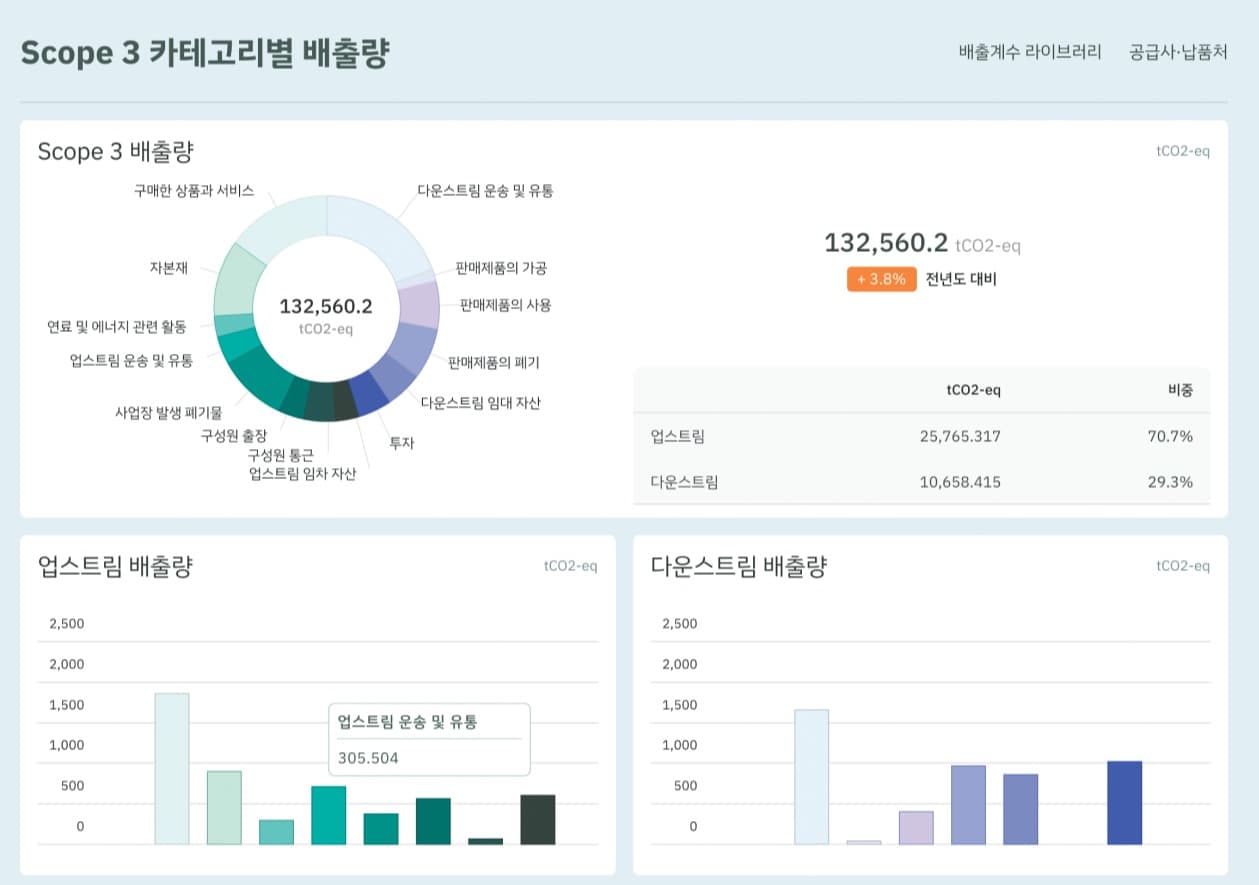The image size is (1259, 885).
Task: Click the 자본재 label on donut chart
Action: pos(168,267)
